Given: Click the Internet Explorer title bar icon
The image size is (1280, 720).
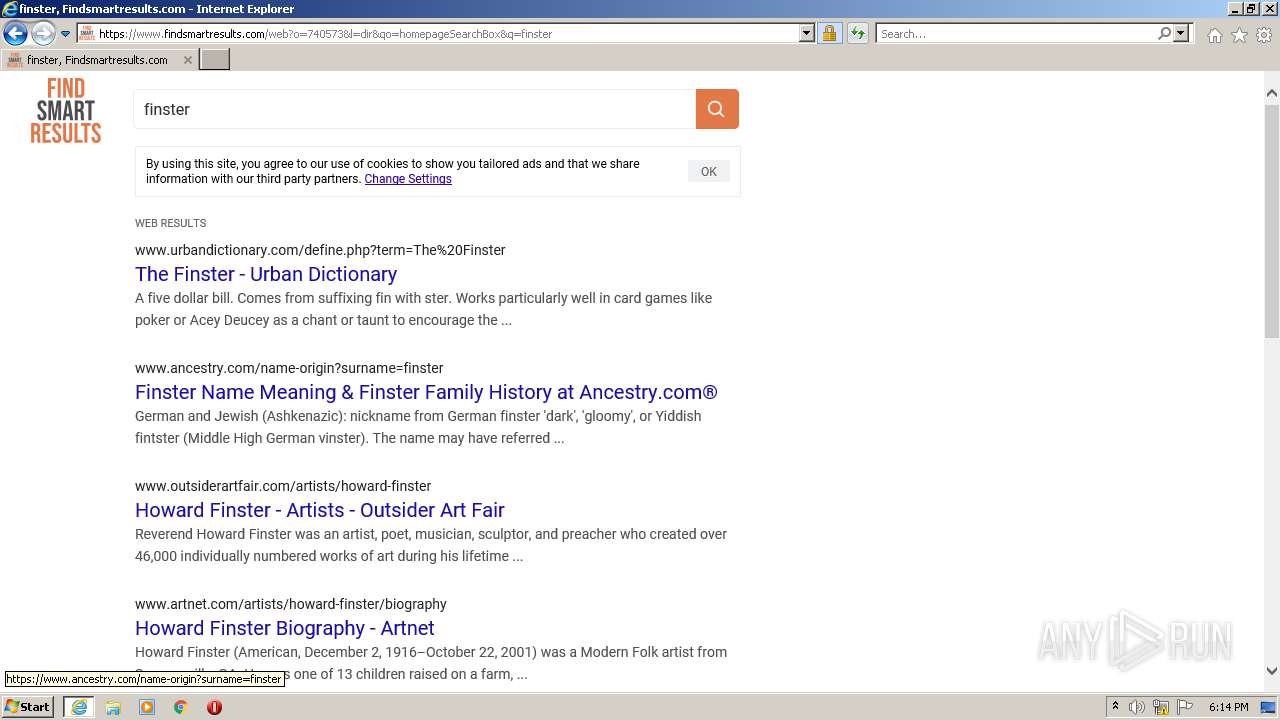Looking at the screenshot, I should click(x=10, y=9).
